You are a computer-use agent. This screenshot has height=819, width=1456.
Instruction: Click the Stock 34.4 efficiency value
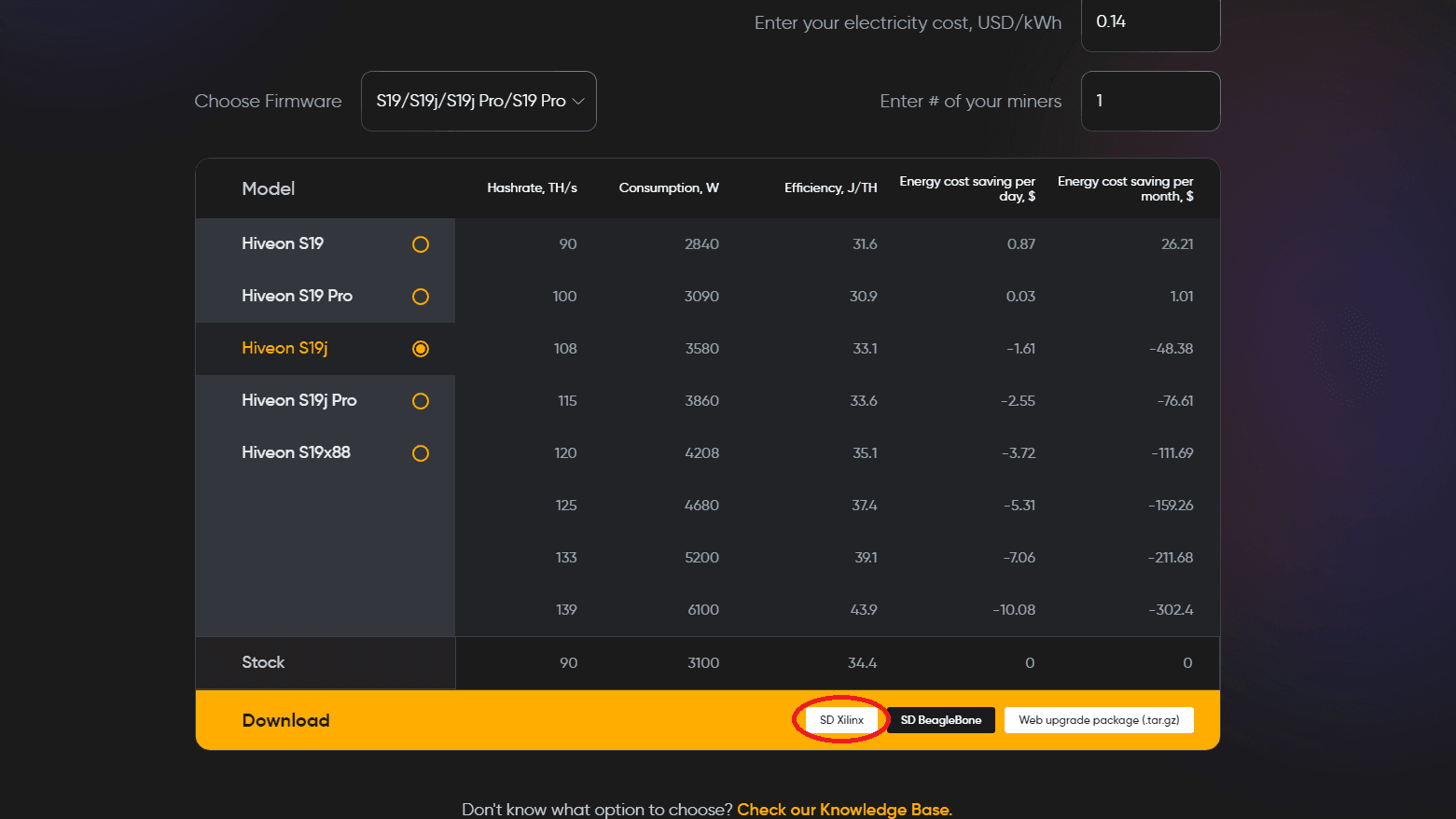pos(862,662)
